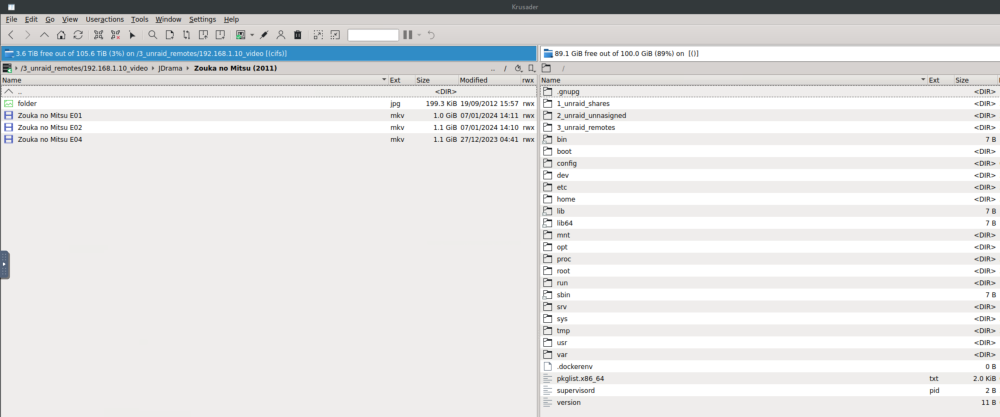Click the pause bars icon
This screenshot has height=417, width=1000.
click(408, 35)
